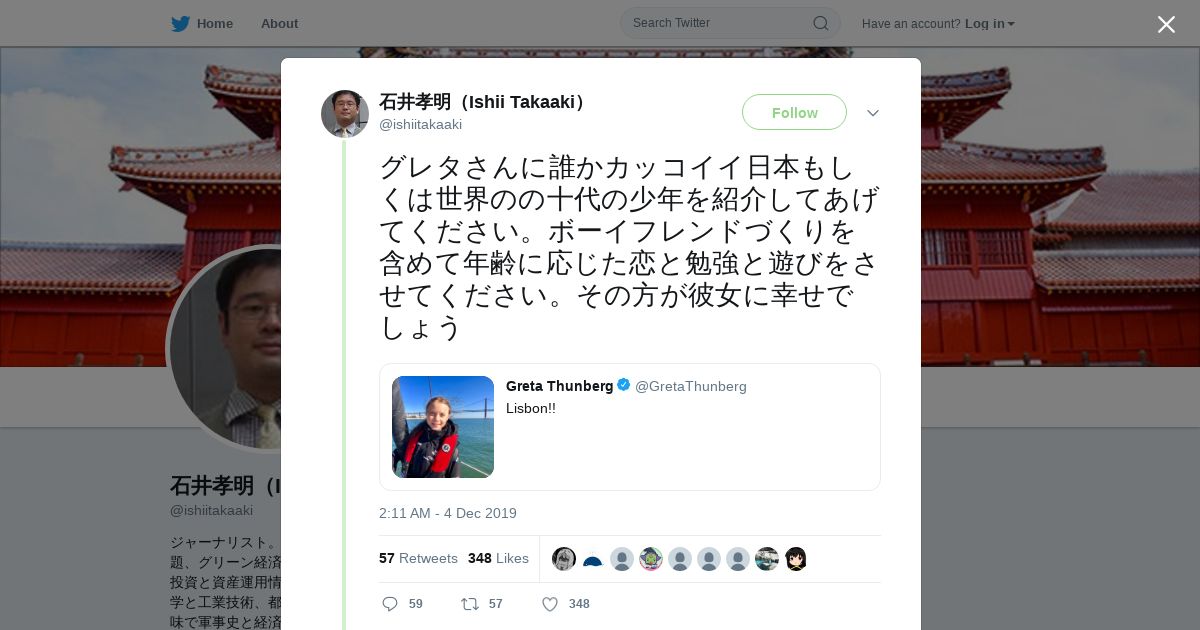Click the search magnifier icon
Screen dimensions: 1200x630
coord(820,23)
